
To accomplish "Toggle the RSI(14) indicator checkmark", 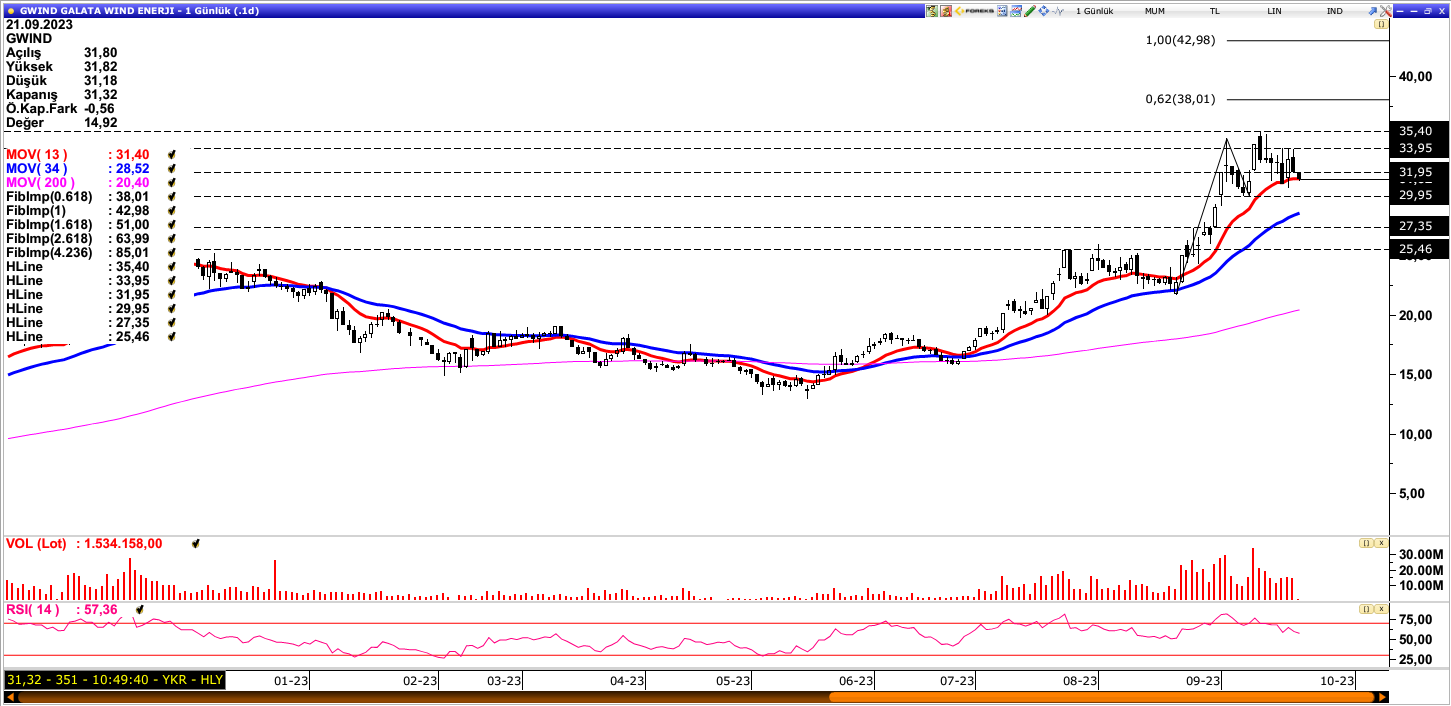I will 140,609.
